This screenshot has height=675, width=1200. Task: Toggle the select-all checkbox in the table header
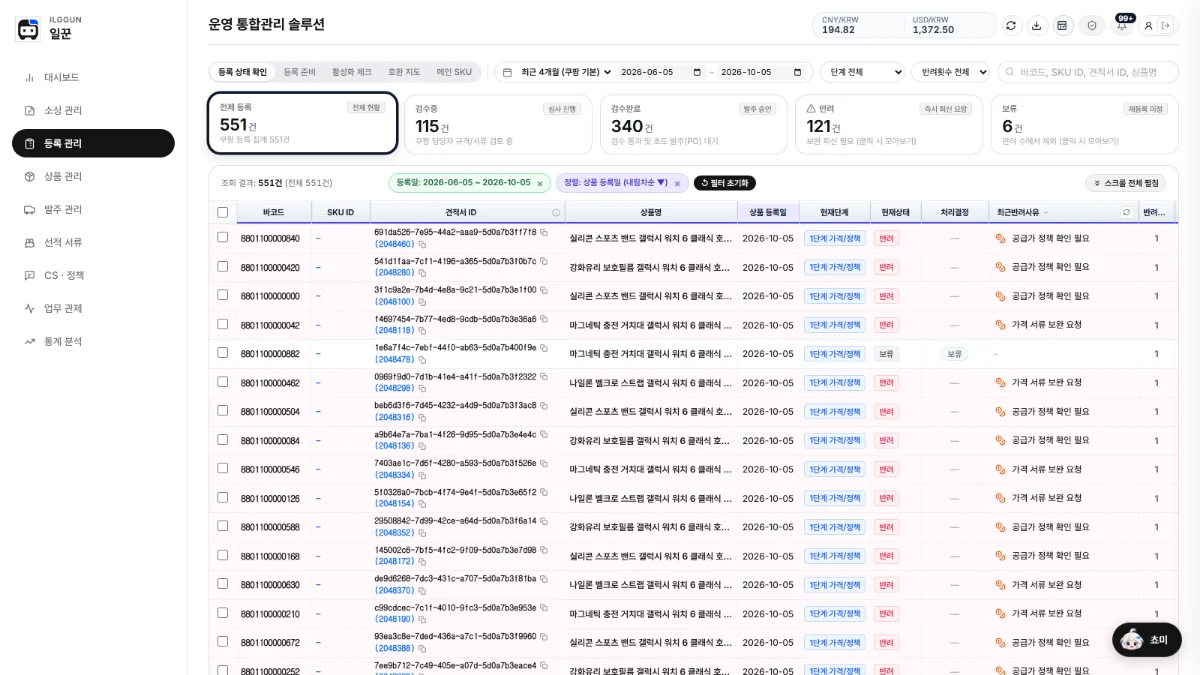tap(222, 212)
